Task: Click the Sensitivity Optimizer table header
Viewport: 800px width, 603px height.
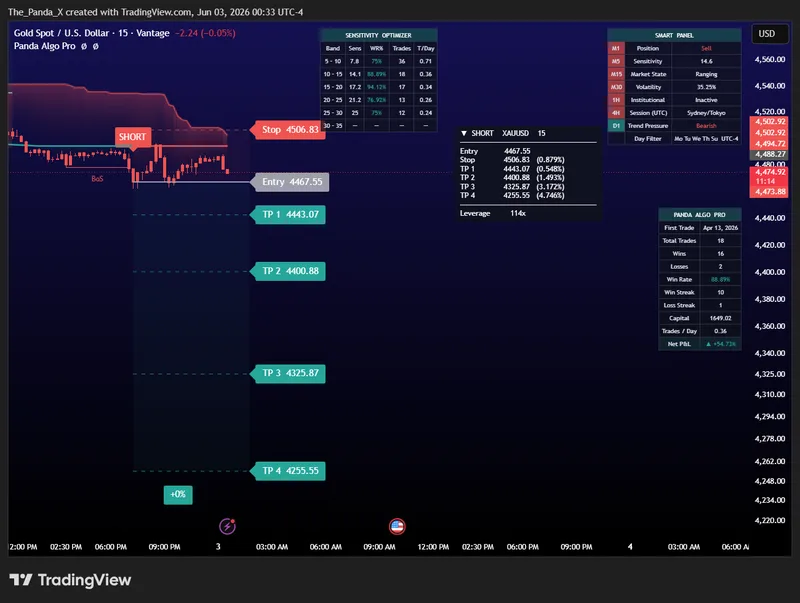Action: [378, 35]
